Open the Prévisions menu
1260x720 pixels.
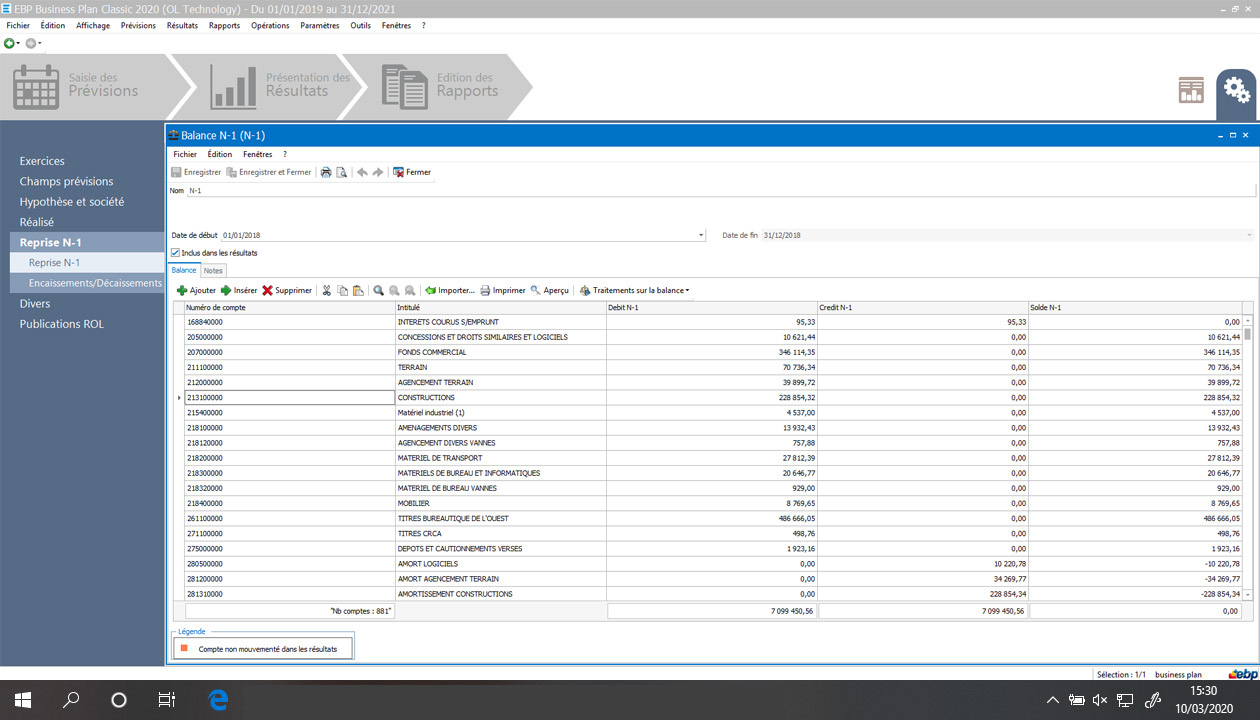click(x=138, y=25)
